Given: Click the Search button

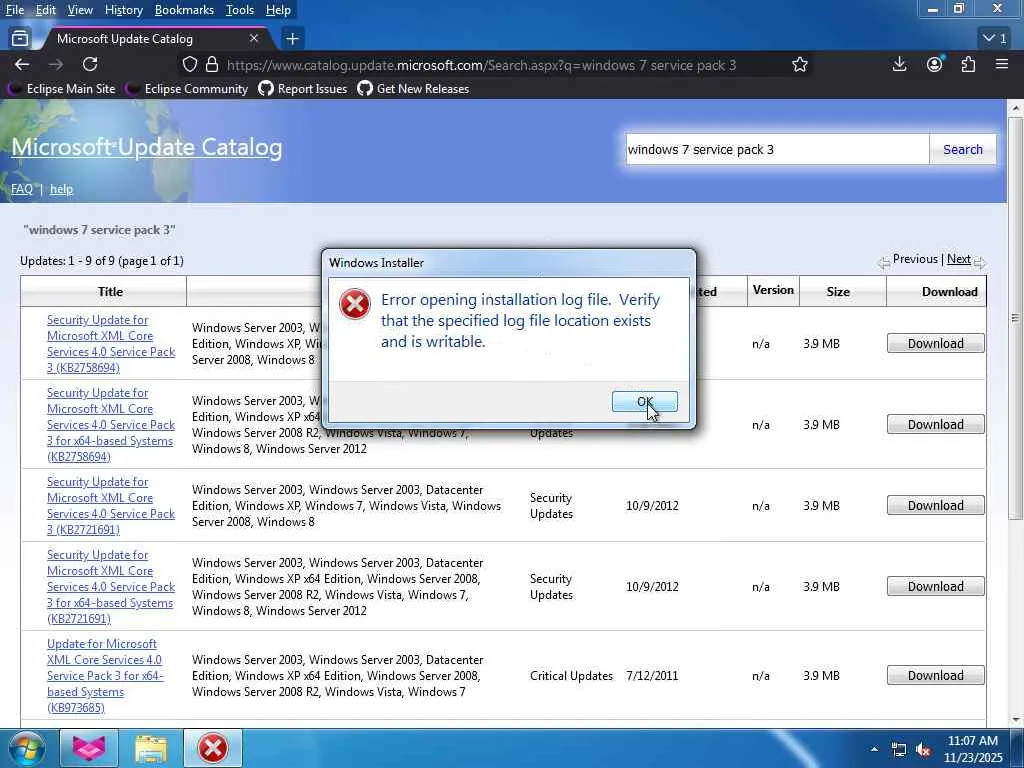Looking at the screenshot, I should (963, 150).
